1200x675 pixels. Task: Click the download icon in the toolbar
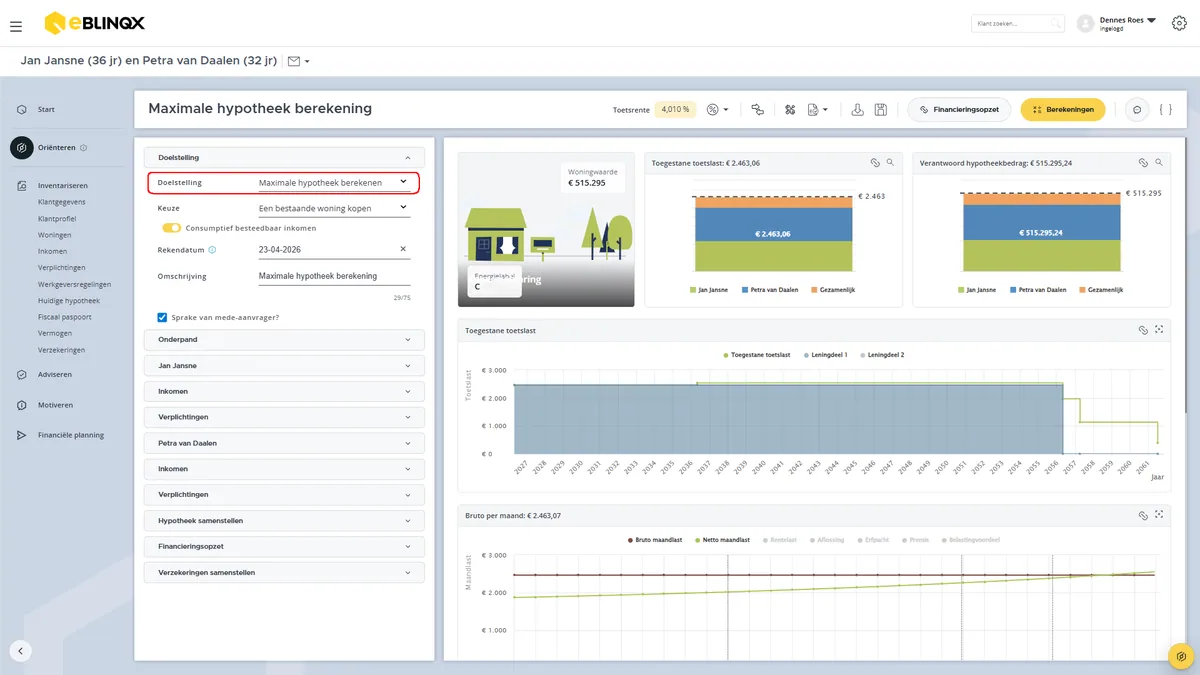858,110
